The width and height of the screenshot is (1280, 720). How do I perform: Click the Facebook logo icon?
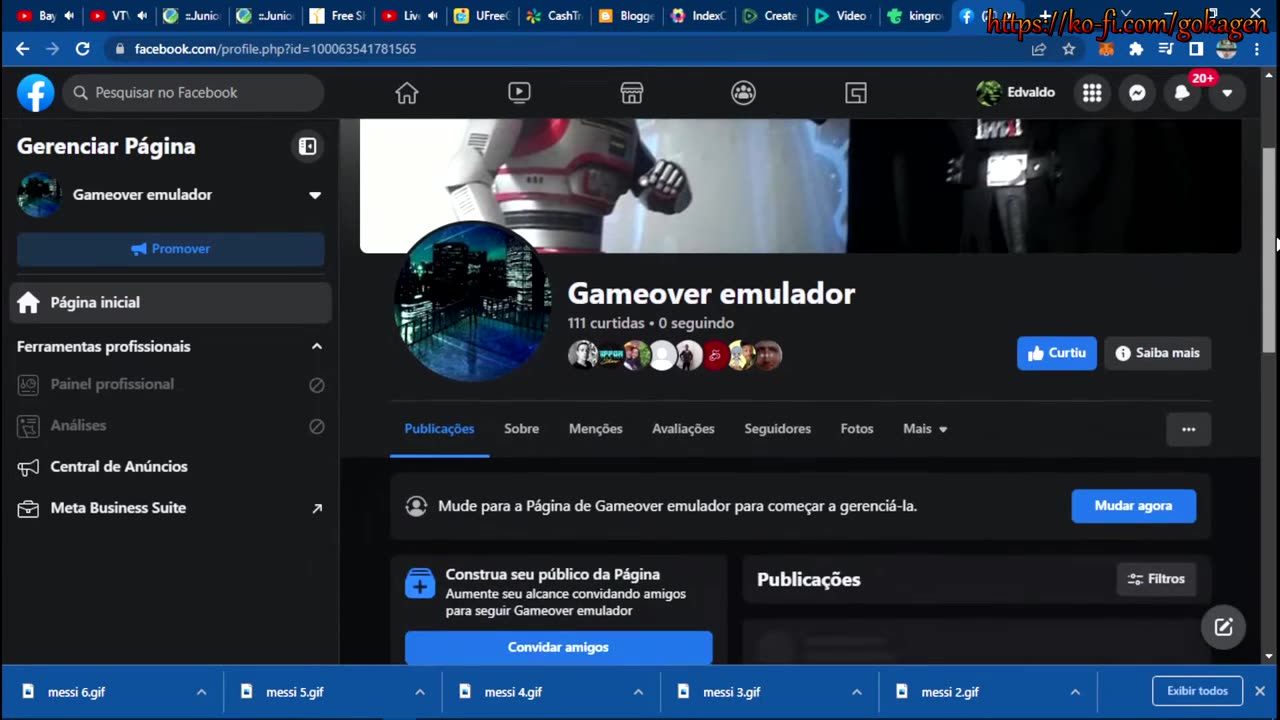35,93
